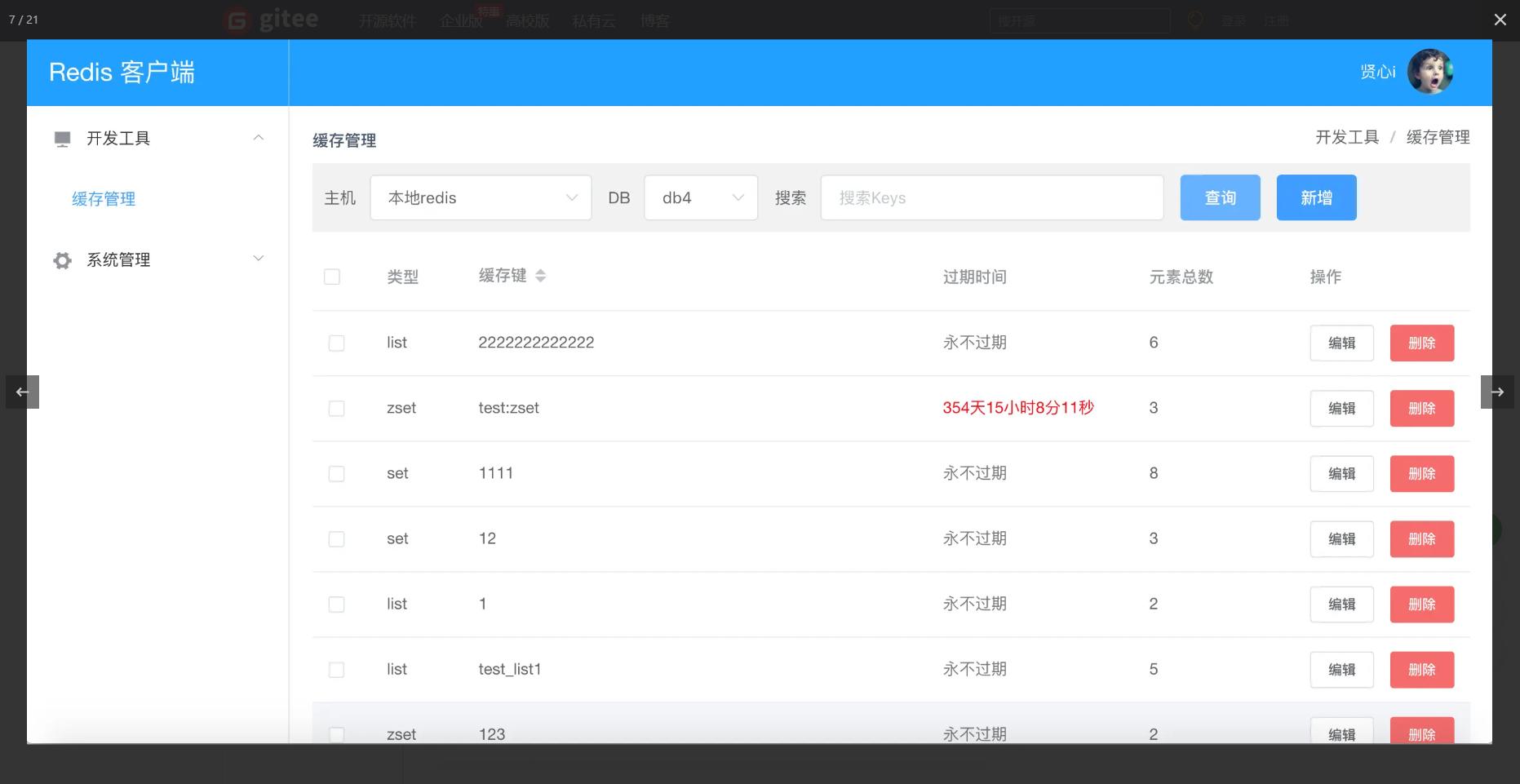Image resolution: width=1520 pixels, height=784 pixels.
Task: Select 缓存管理 in the sidebar menu
Action: (x=104, y=198)
